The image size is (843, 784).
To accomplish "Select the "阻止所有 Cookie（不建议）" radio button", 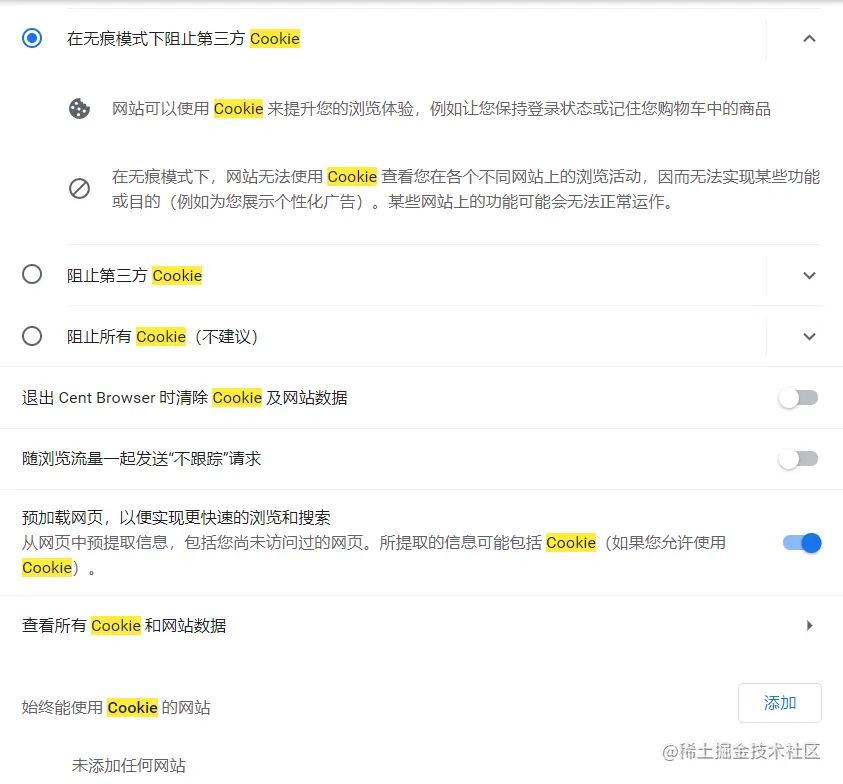I will pyautogui.click(x=31, y=336).
